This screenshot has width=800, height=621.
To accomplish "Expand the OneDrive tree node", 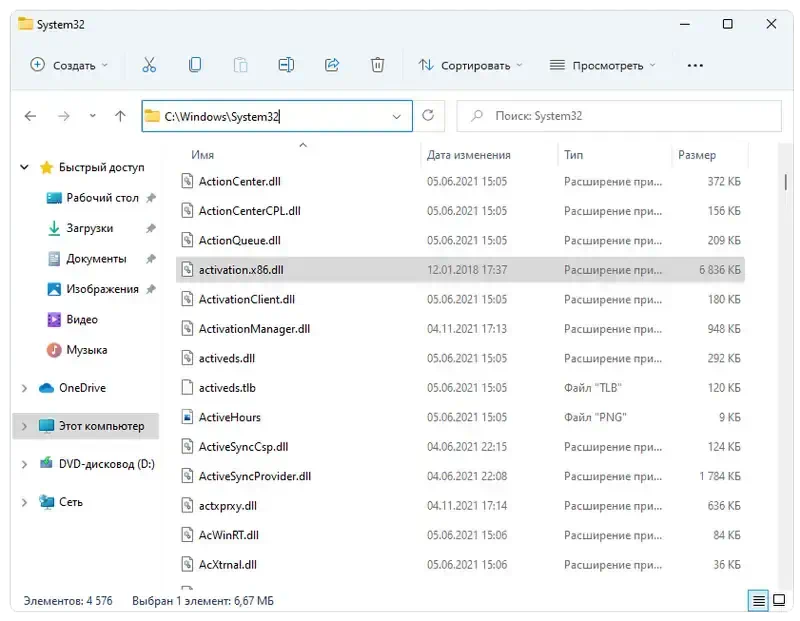I will (24, 388).
